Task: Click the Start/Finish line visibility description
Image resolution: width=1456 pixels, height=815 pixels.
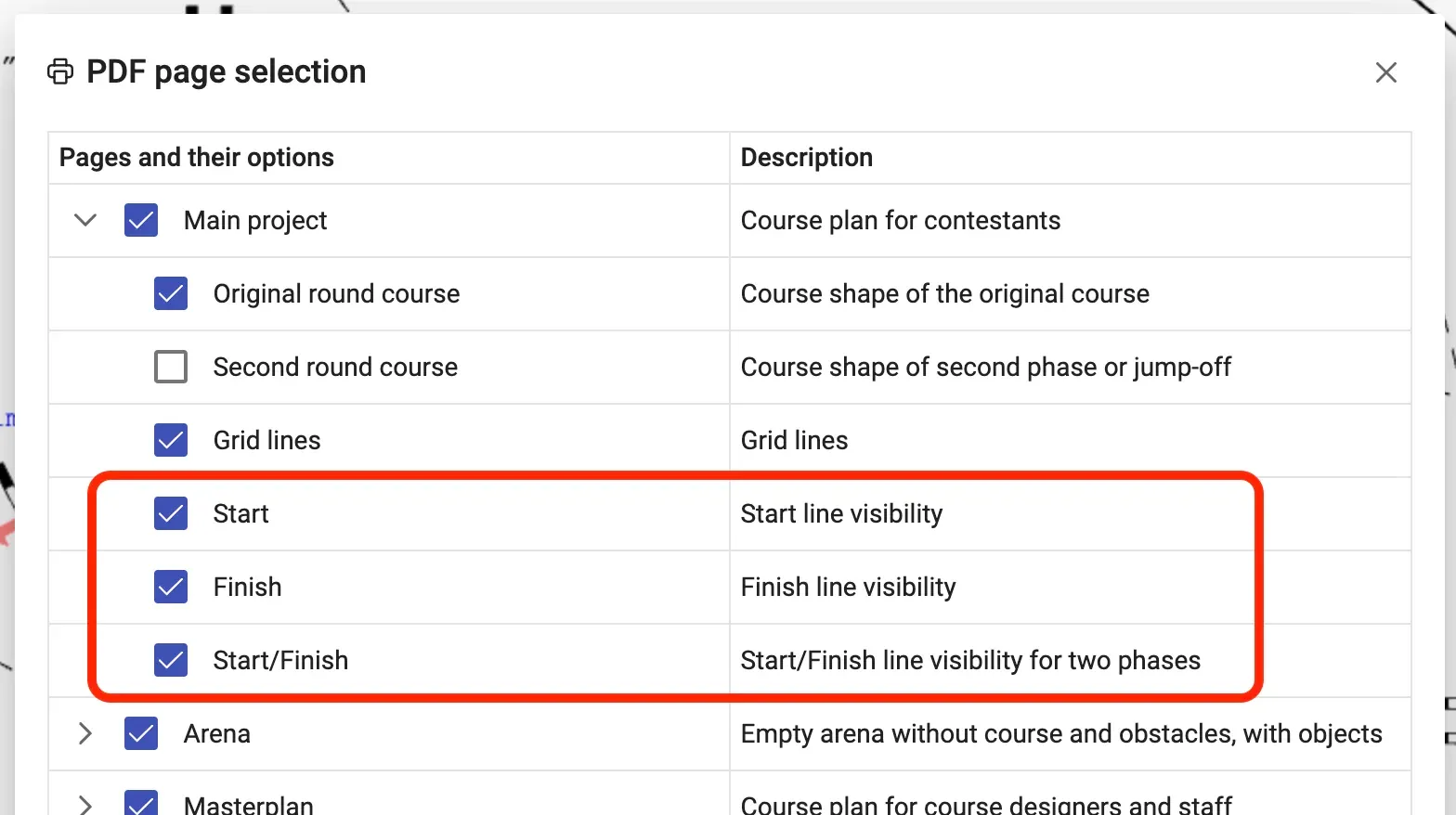Action: pyautogui.click(x=970, y=661)
